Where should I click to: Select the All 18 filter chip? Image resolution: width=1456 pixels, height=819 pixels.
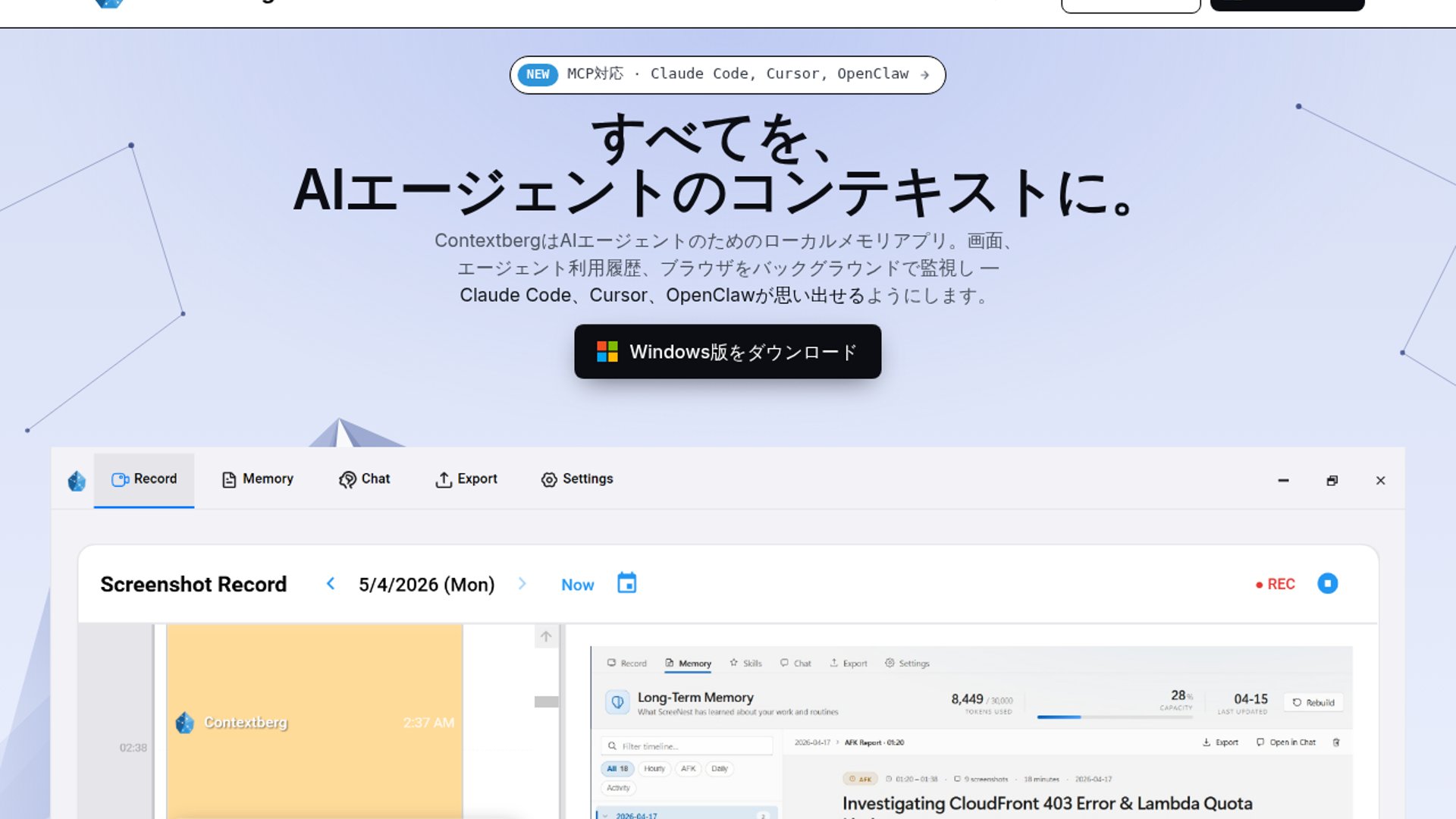617,768
